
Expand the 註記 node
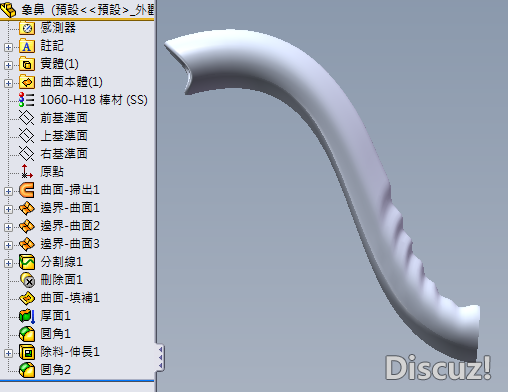coord(9,47)
